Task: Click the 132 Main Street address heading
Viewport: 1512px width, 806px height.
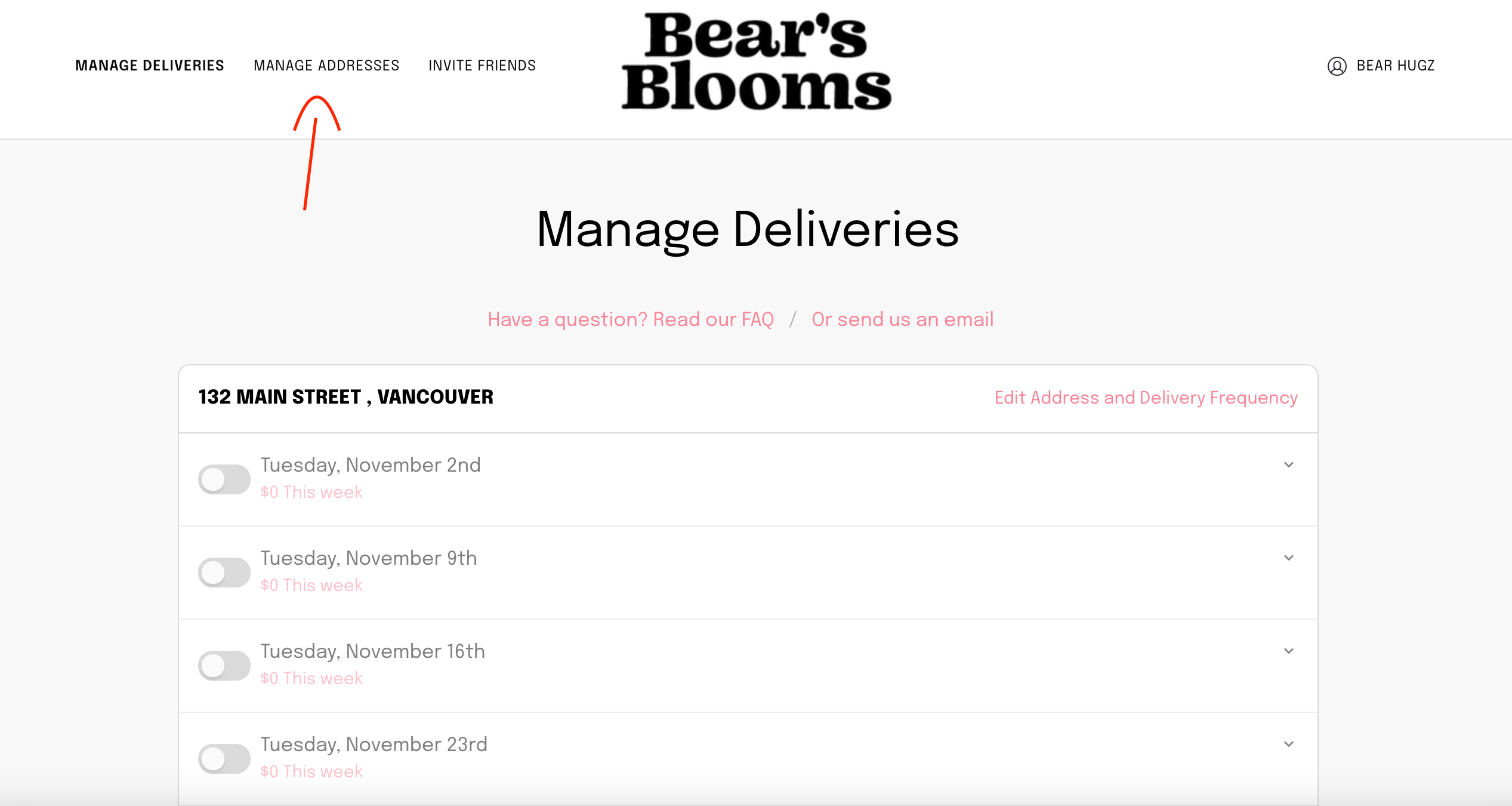Action: click(x=346, y=397)
